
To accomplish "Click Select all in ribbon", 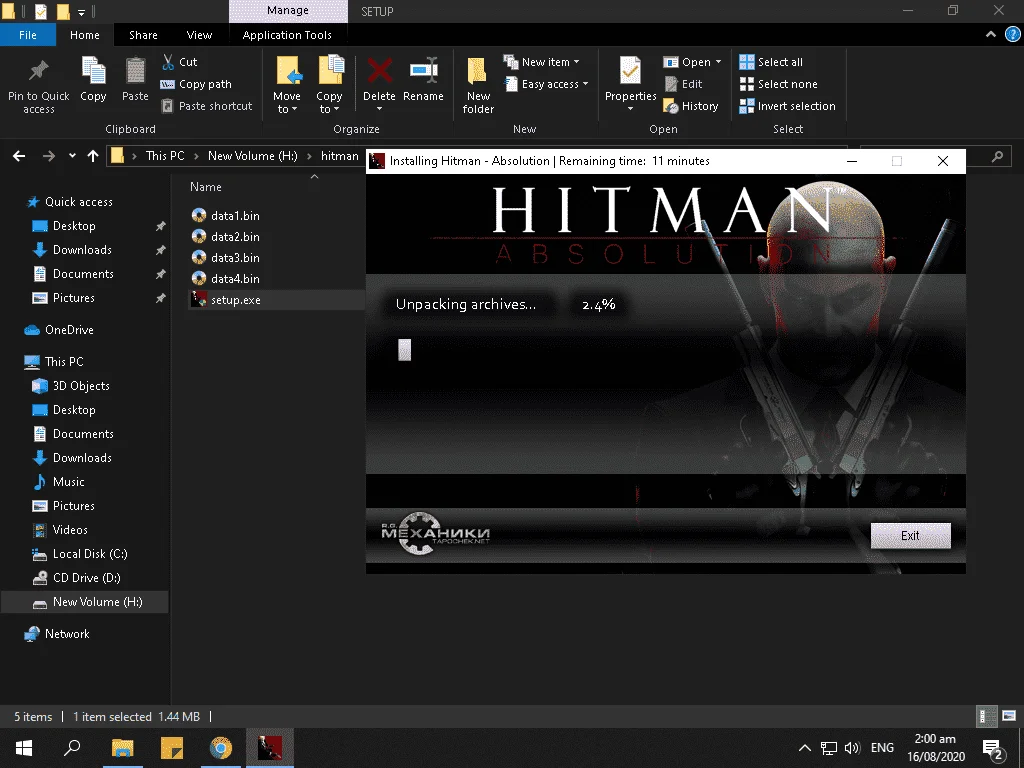I will click(x=771, y=62).
